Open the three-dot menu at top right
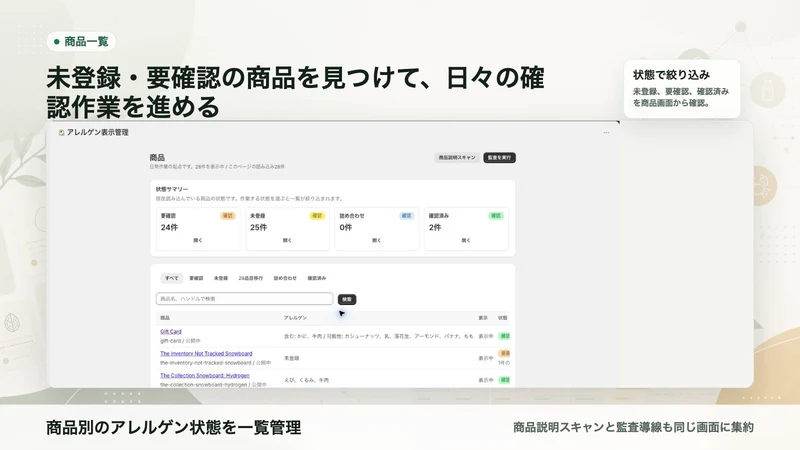Screen dimensions: 800x450 pyautogui.click(x=606, y=133)
